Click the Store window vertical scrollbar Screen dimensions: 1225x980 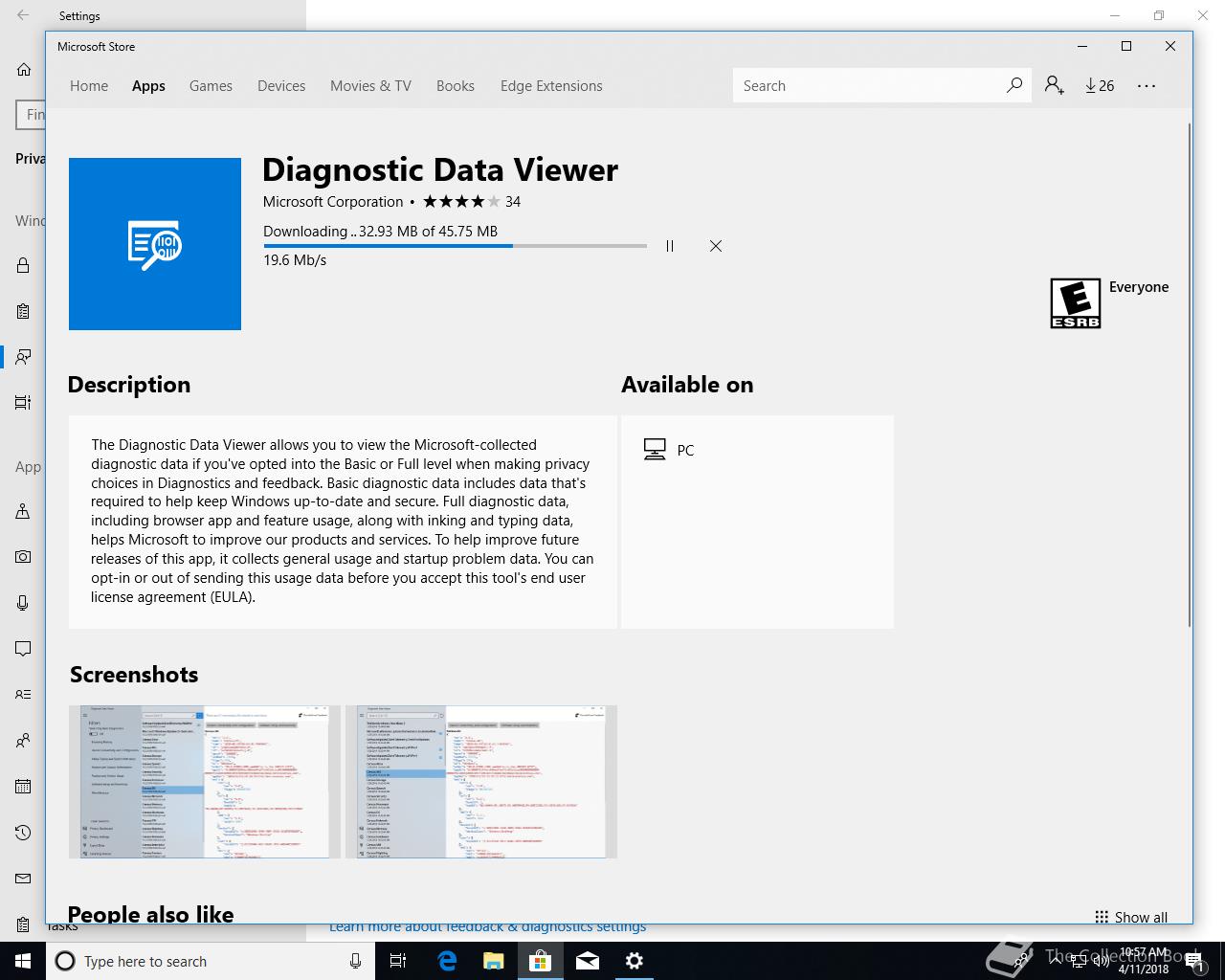[1189, 373]
